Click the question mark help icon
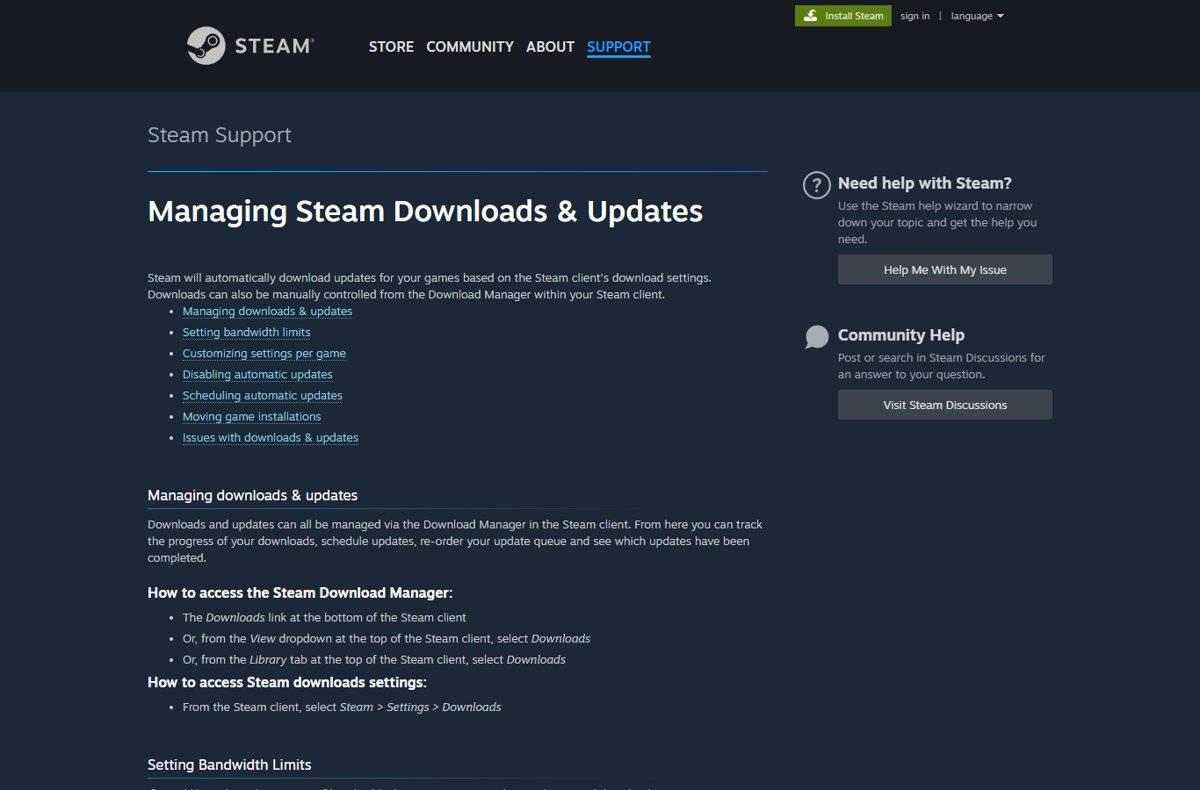This screenshot has width=1200, height=790. click(817, 185)
